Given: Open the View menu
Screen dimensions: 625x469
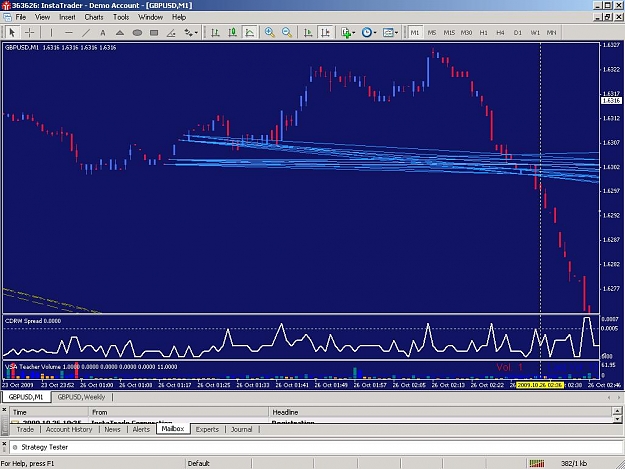Looking at the screenshot, I should tap(42, 17).
